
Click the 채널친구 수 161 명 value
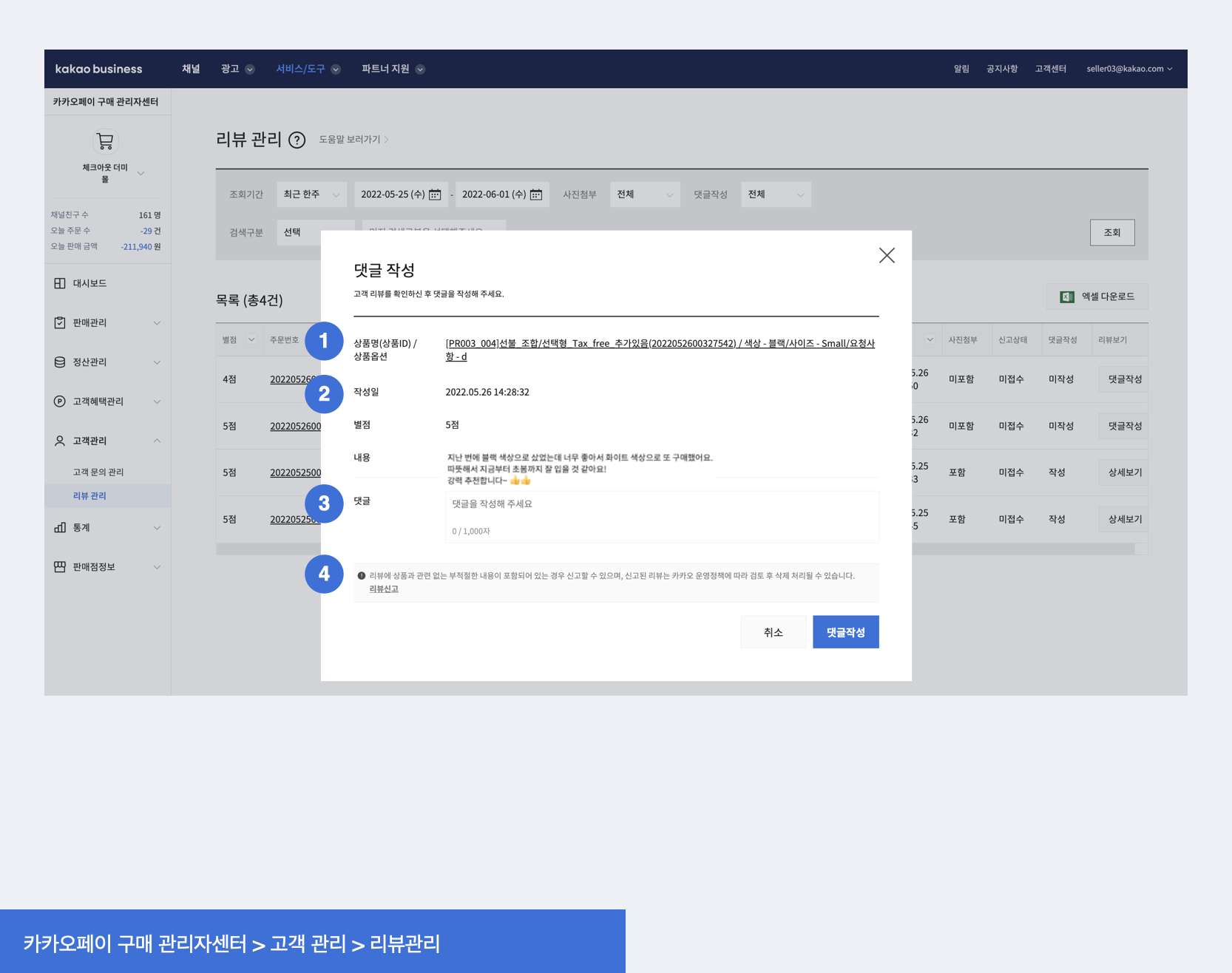pos(149,215)
